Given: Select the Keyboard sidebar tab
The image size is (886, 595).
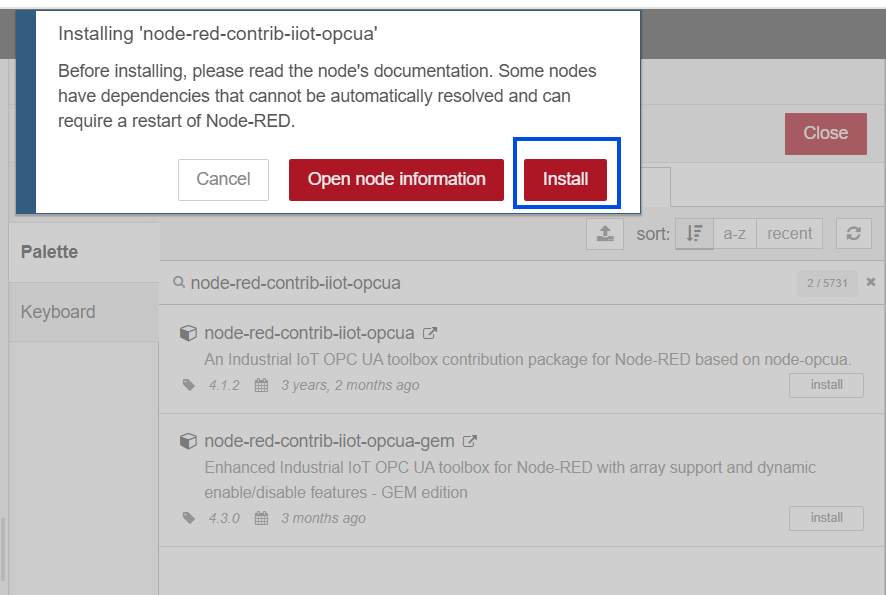Looking at the screenshot, I should (84, 312).
